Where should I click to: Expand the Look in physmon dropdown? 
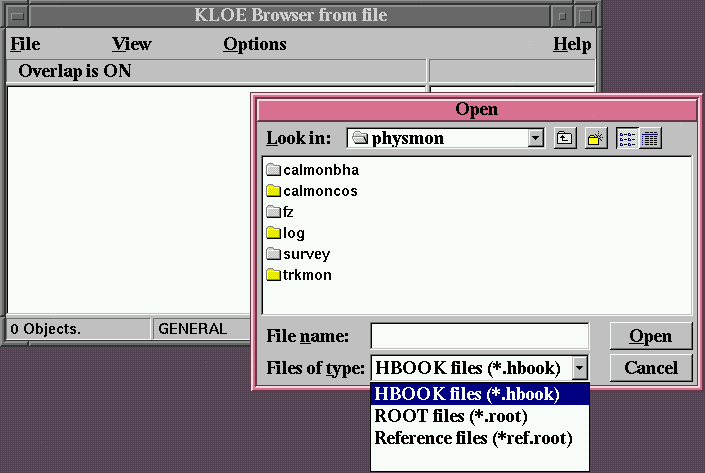[535, 138]
